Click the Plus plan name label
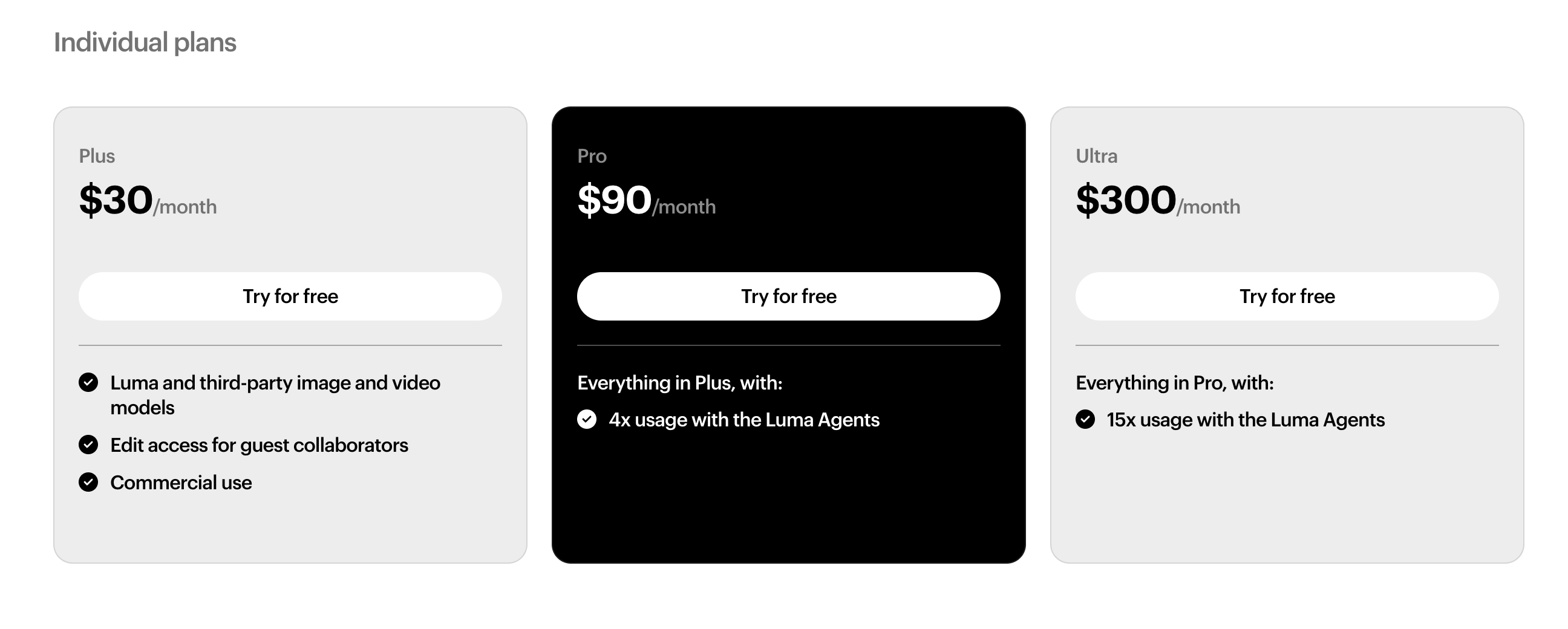Image resolution: width=1568 pixels, height=629 pixels. [x=97, y=156]
